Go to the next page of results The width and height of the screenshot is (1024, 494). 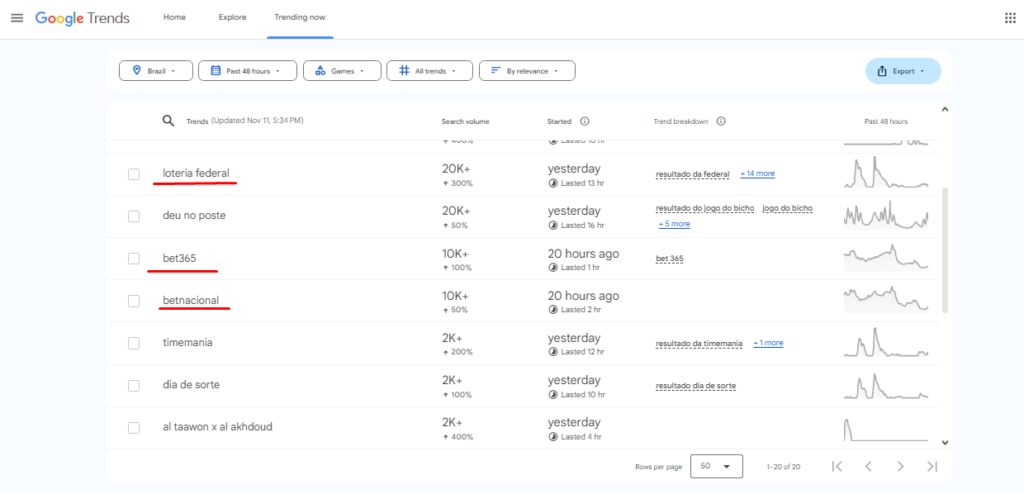pos(901,466)
